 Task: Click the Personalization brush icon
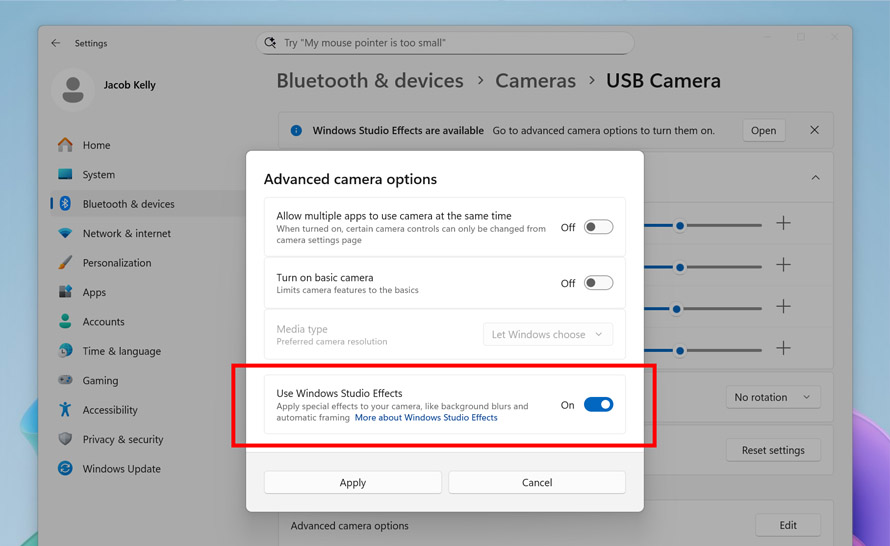[65, 263]
